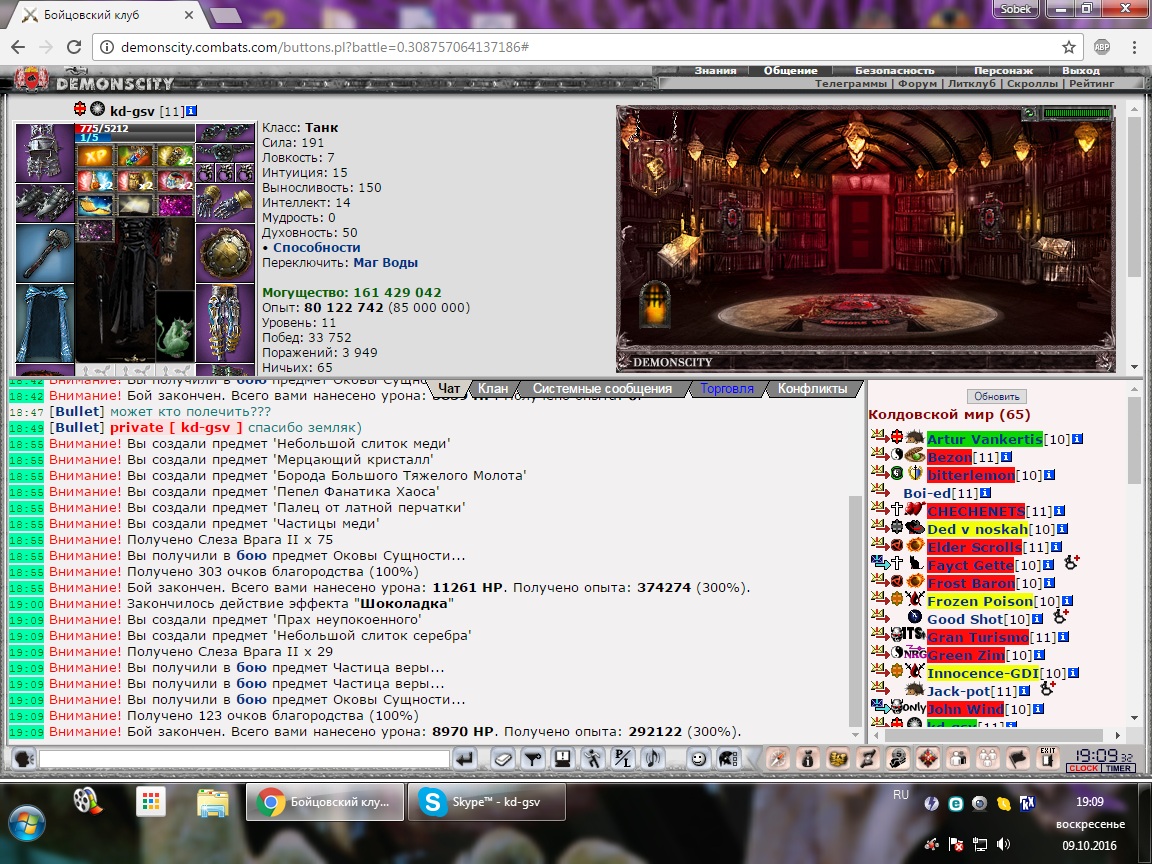
Task: Switch to the Чат tab
Action: point(449,389)
